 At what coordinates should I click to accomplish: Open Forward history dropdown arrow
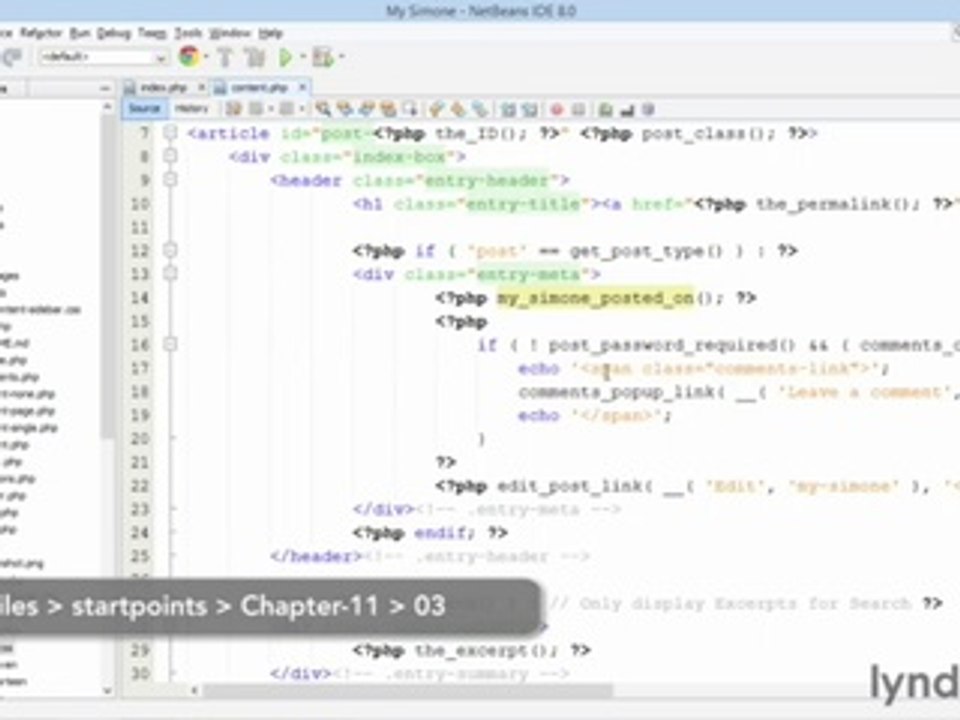click(x=302, y=110)
